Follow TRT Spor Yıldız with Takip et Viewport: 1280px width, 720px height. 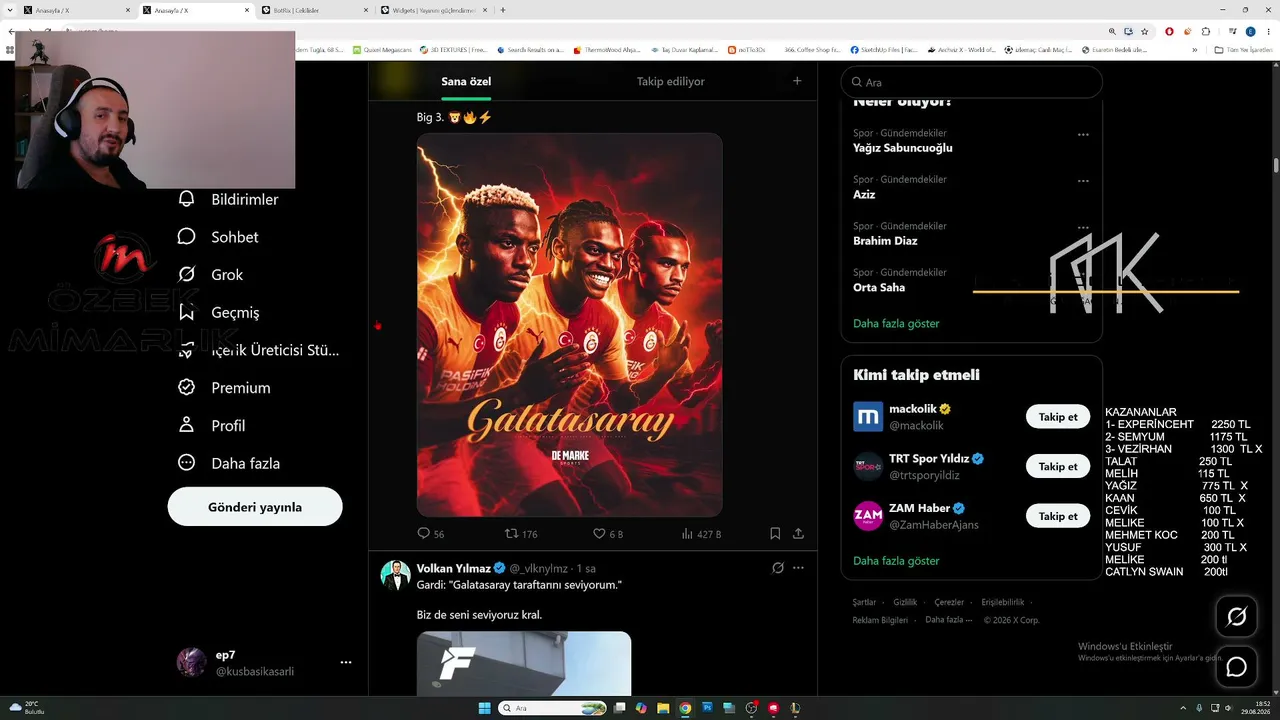pyautogui.click(x=1058, y=466)
